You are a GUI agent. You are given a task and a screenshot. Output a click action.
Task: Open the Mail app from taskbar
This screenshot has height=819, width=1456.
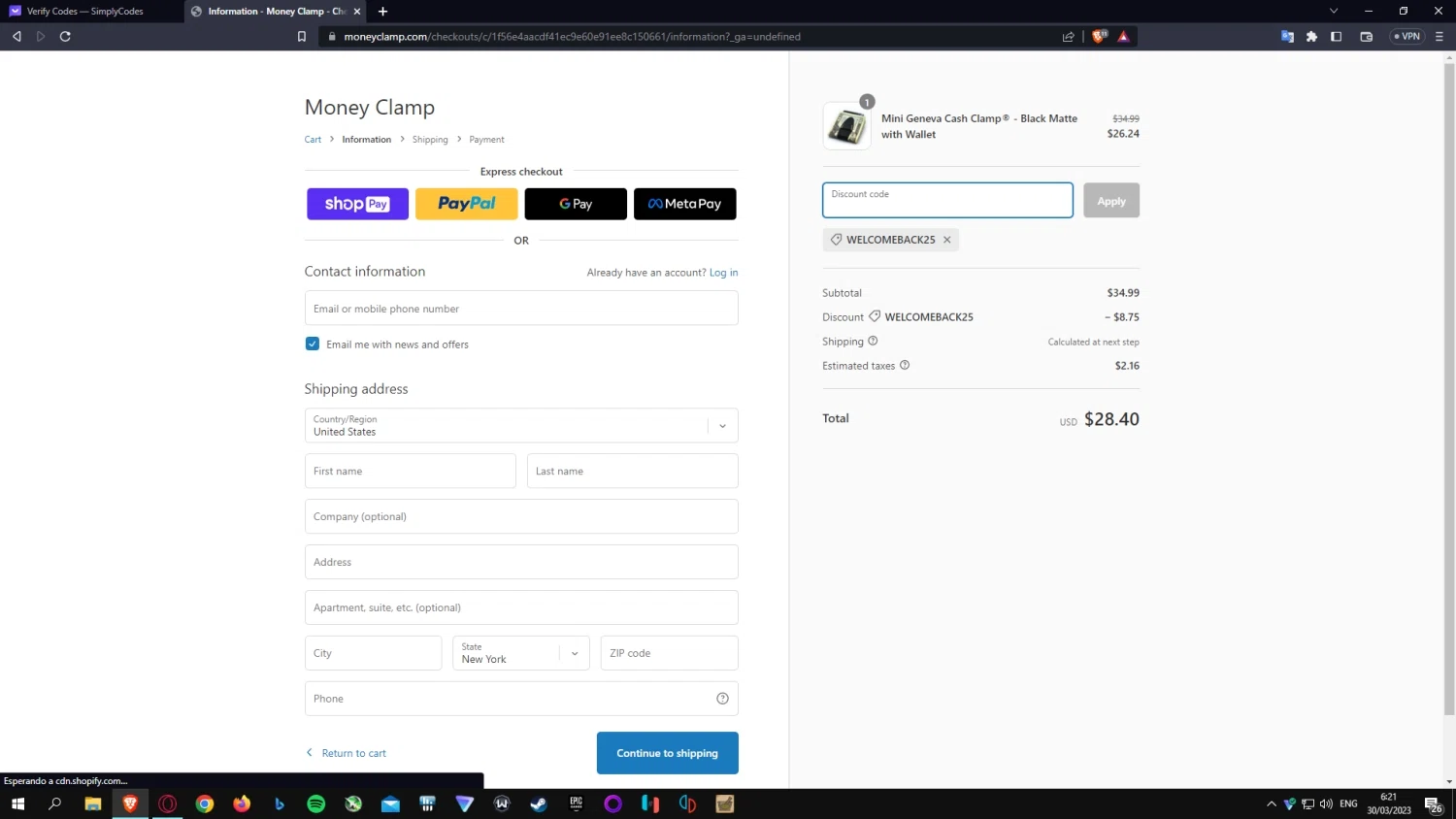390,803
